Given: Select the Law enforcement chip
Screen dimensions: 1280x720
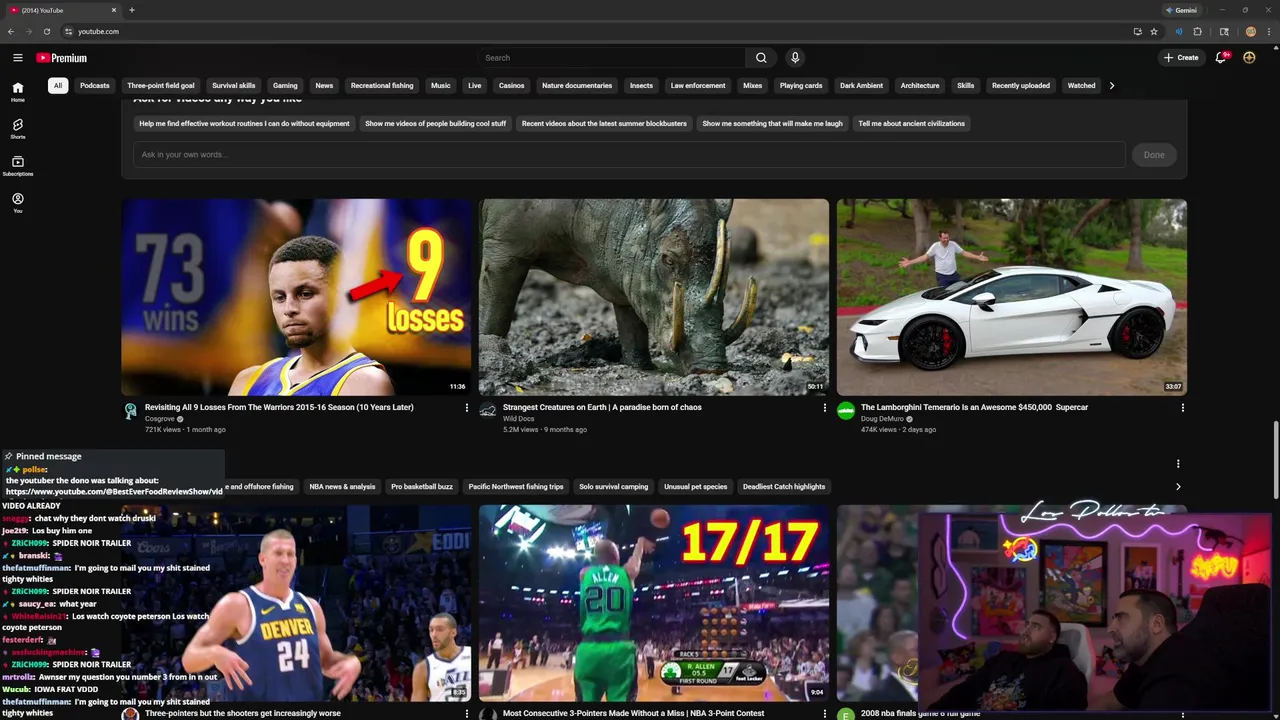Looking at the screenshot, I should [698, 86].
